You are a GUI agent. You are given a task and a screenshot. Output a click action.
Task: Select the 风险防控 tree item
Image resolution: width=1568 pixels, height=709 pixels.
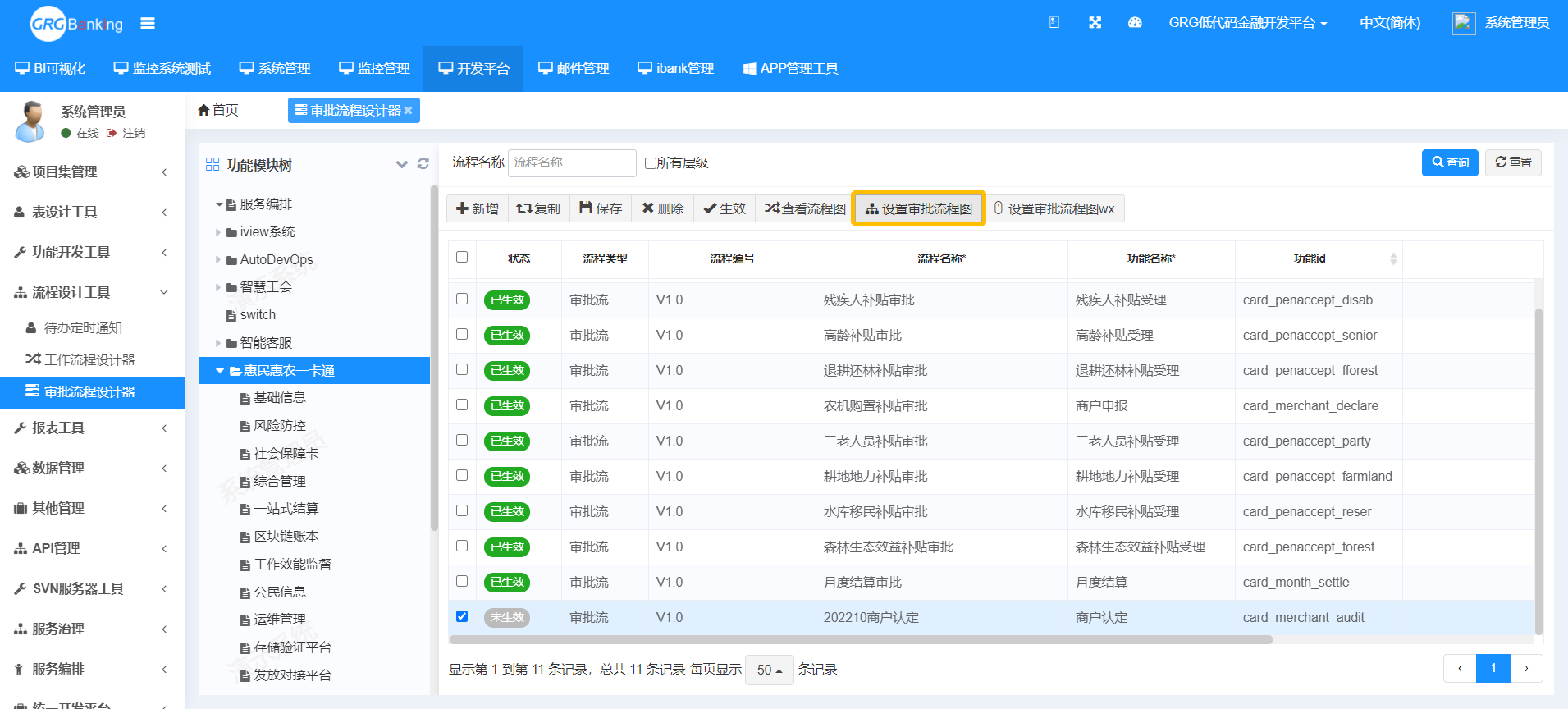[279, 426]
